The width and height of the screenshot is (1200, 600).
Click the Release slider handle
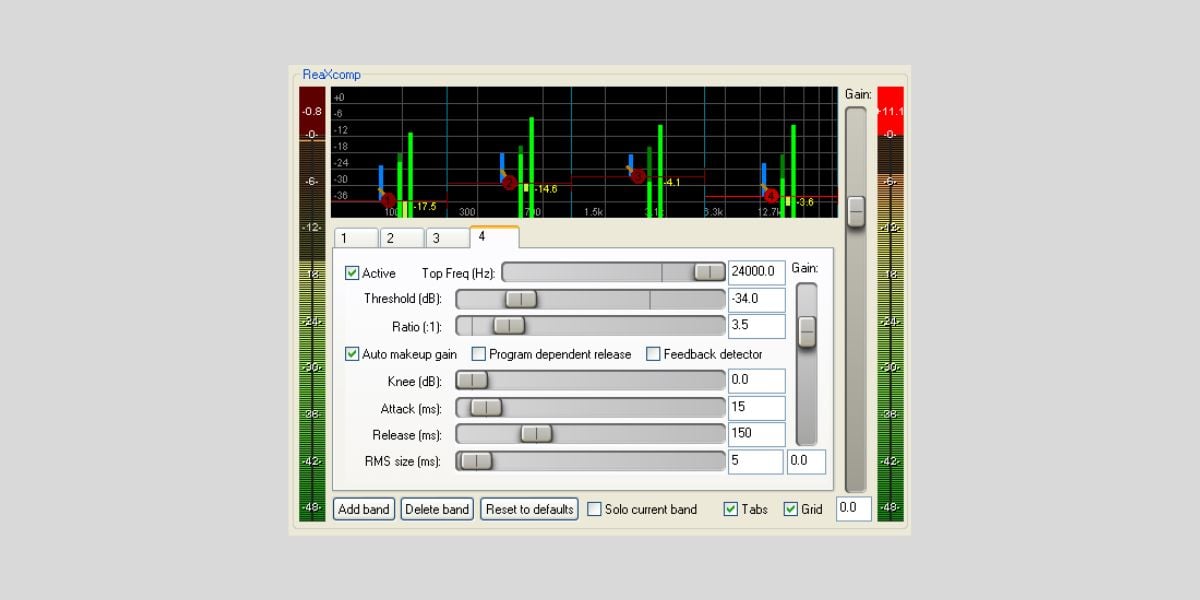tap(536, 434)
